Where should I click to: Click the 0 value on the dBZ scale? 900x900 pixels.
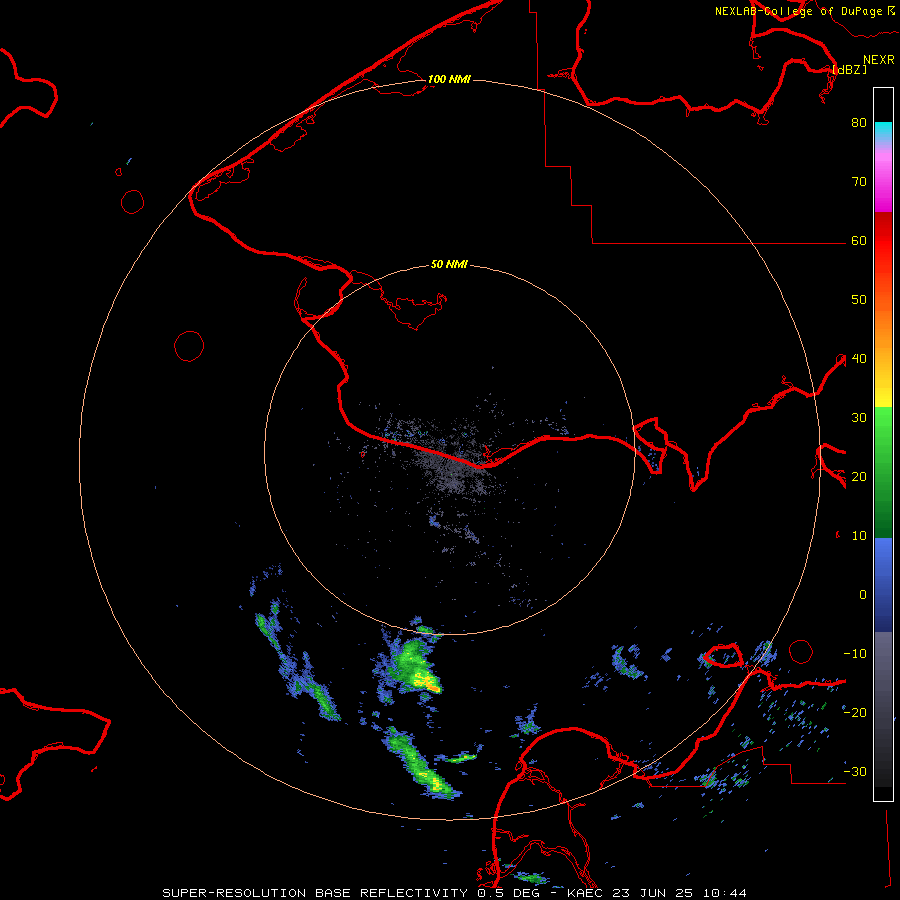(863, 595)
